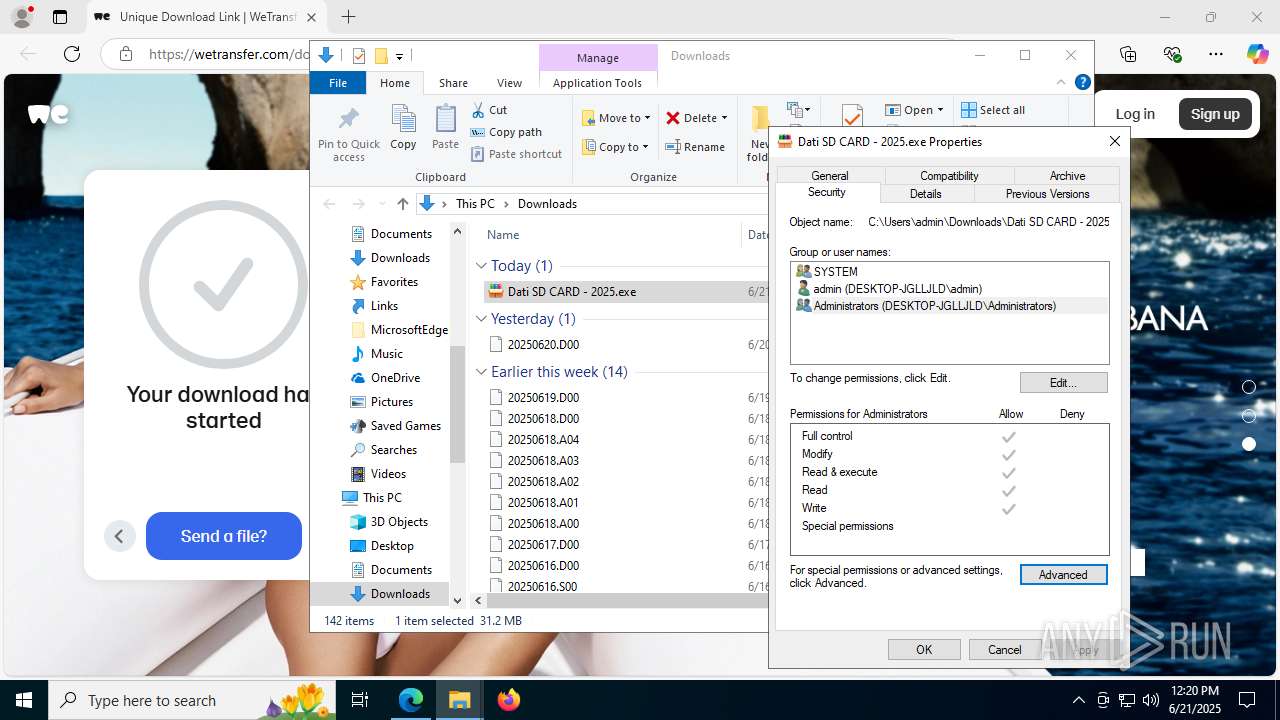Image resolution: width=1280 pixels, height=720 pixels.
Task: Switch to Details tab in Properties
Action: (x=926, y=194)
